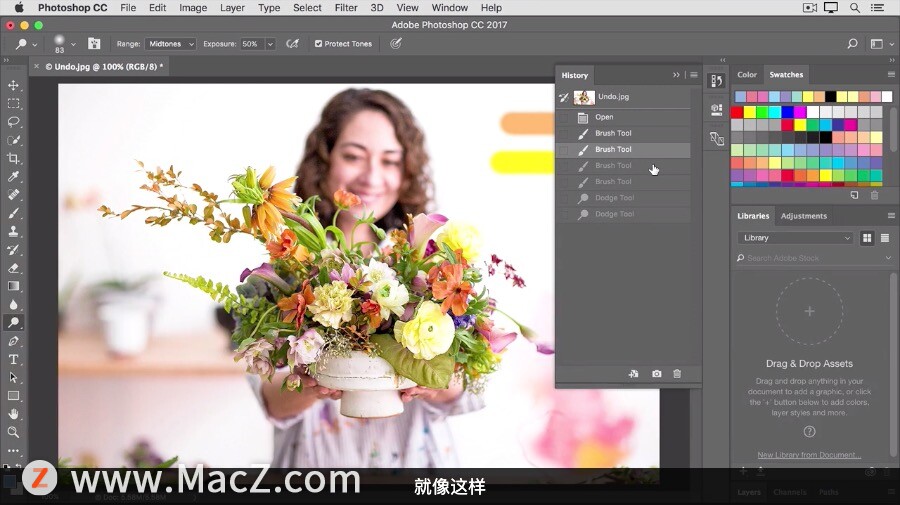The width and height of the screenshot is (900, 505).
Task: Select the Open history state
Action: pyautogui.click(x=623, y=117)
